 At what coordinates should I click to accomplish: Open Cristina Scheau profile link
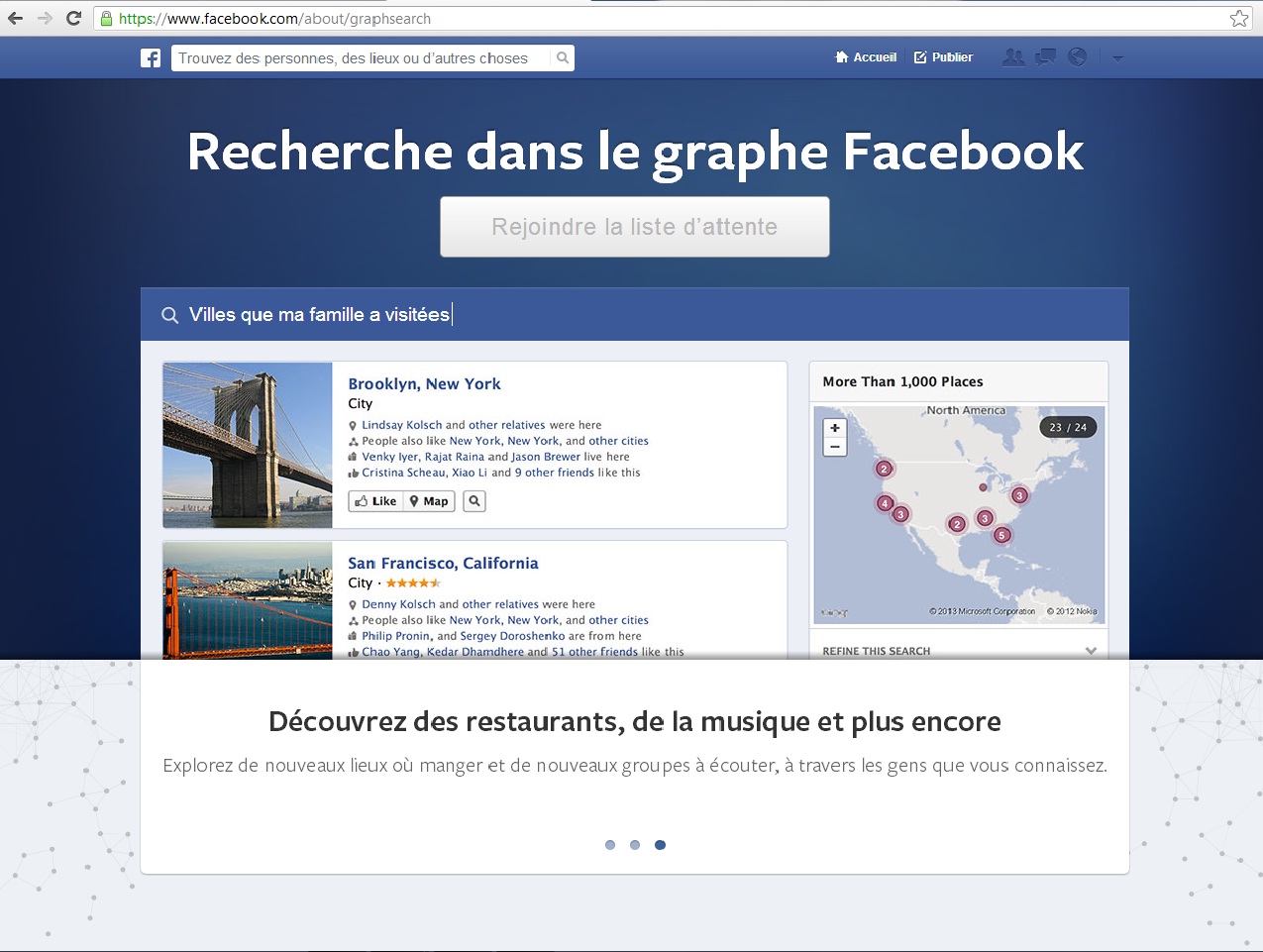(403, 473)
